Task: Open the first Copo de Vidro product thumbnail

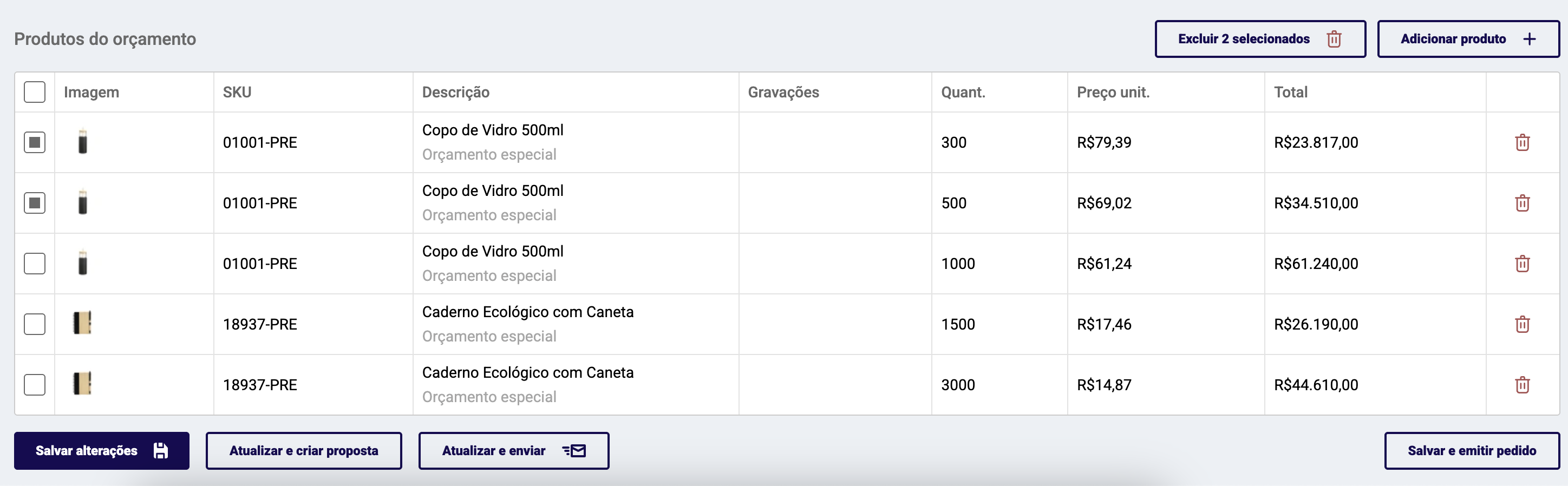Action: (x=83, y=141)
